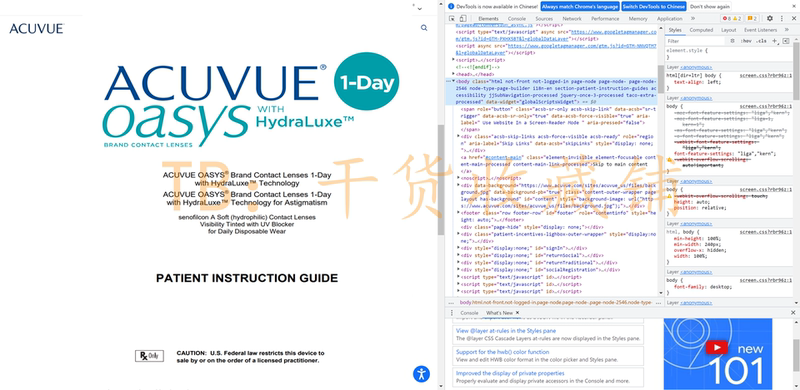Viewport: 800px width, 390px height.
Task: Close the What's New tab
Action: click(x=517, y=312)
